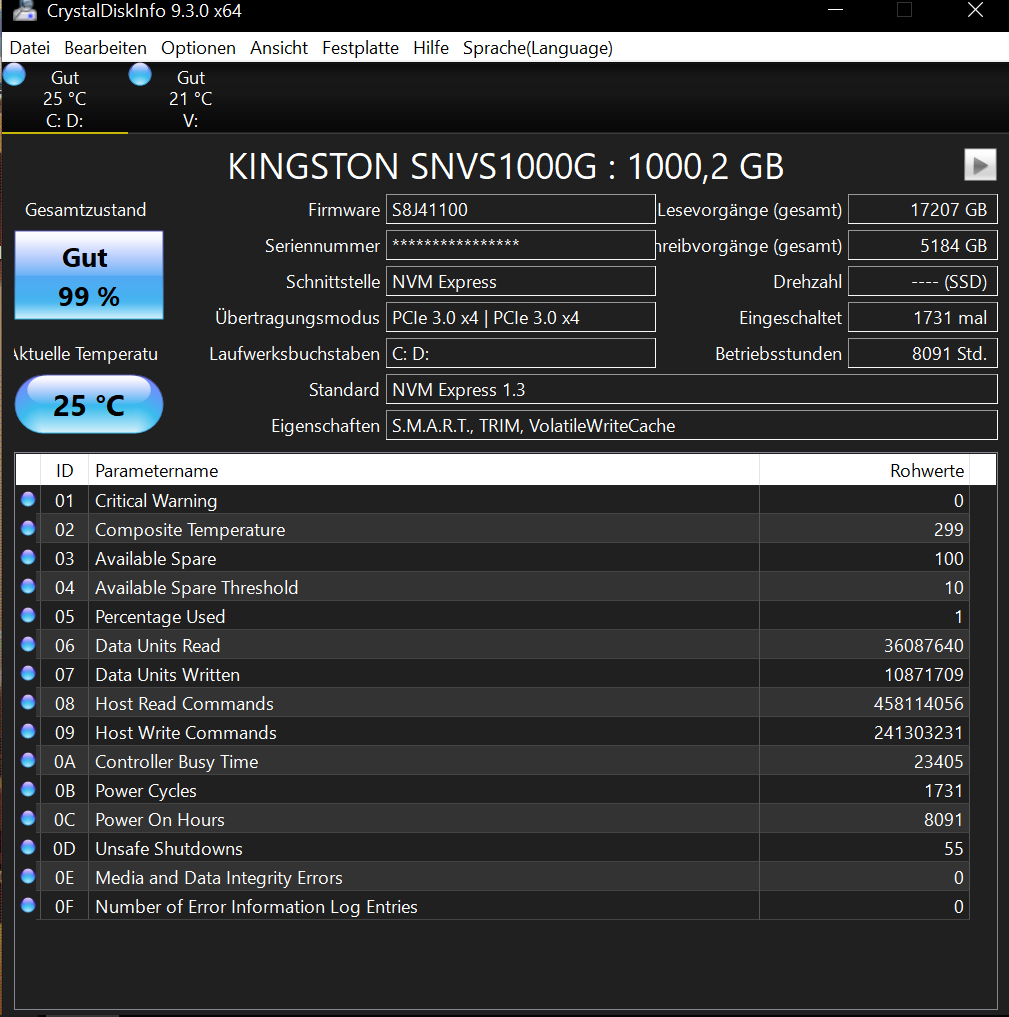Click the Laufwerksbuchstaben field
Screen dimensions: 1009x1017
pos(520,353)
